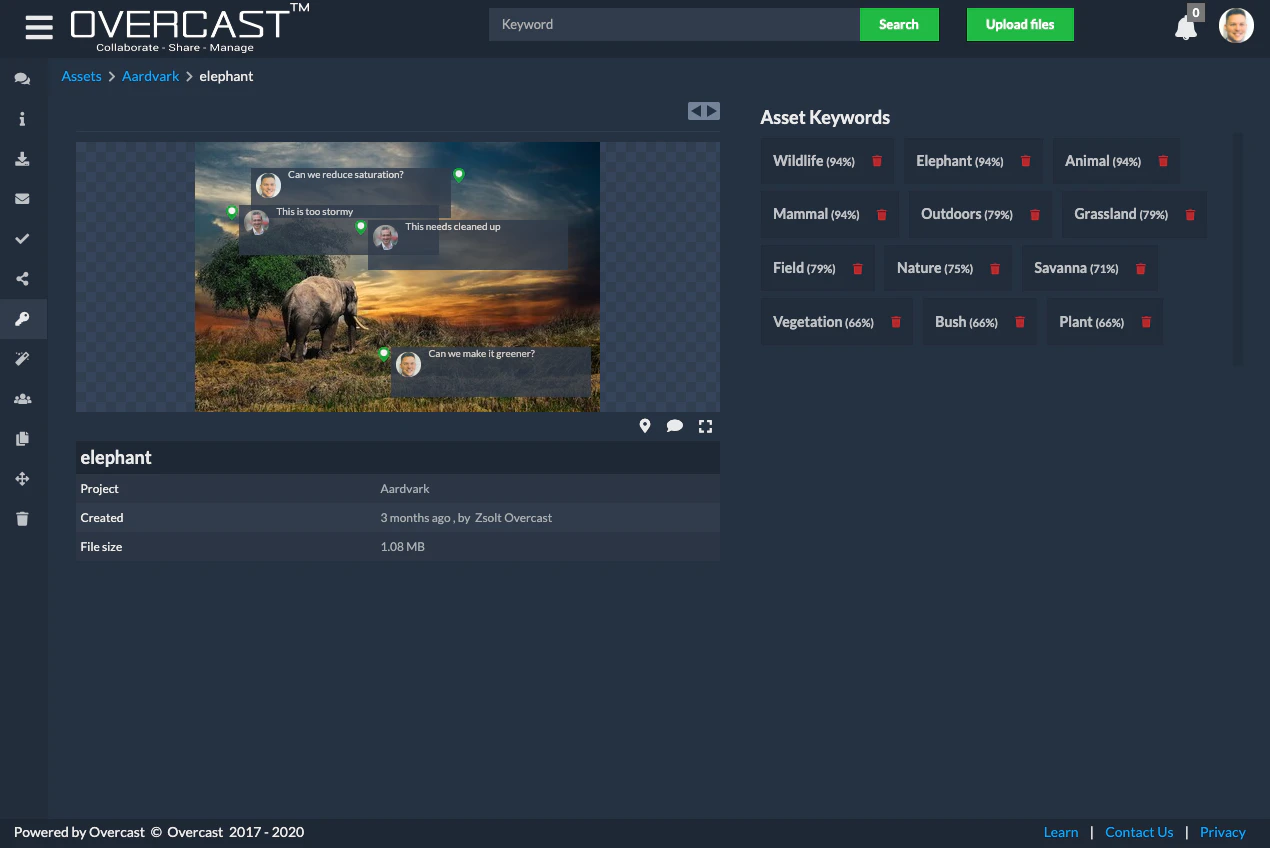
Task: Navigate to Aardvark breadcrumb
Action: click(x=150, y=76)
